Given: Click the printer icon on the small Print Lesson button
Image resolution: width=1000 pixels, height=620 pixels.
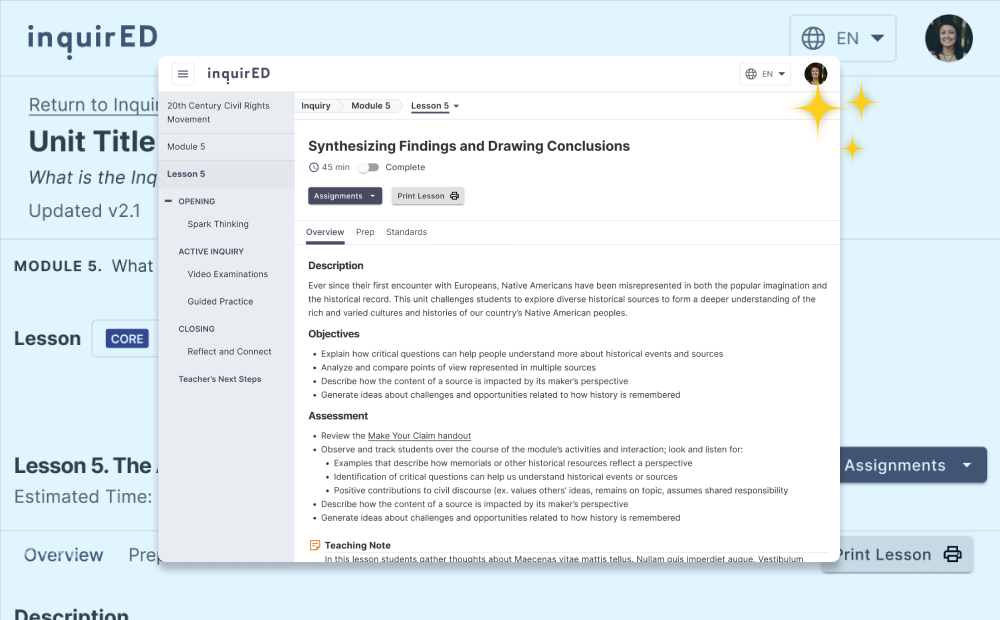Looking at the screenshot, I should [455, 196].
